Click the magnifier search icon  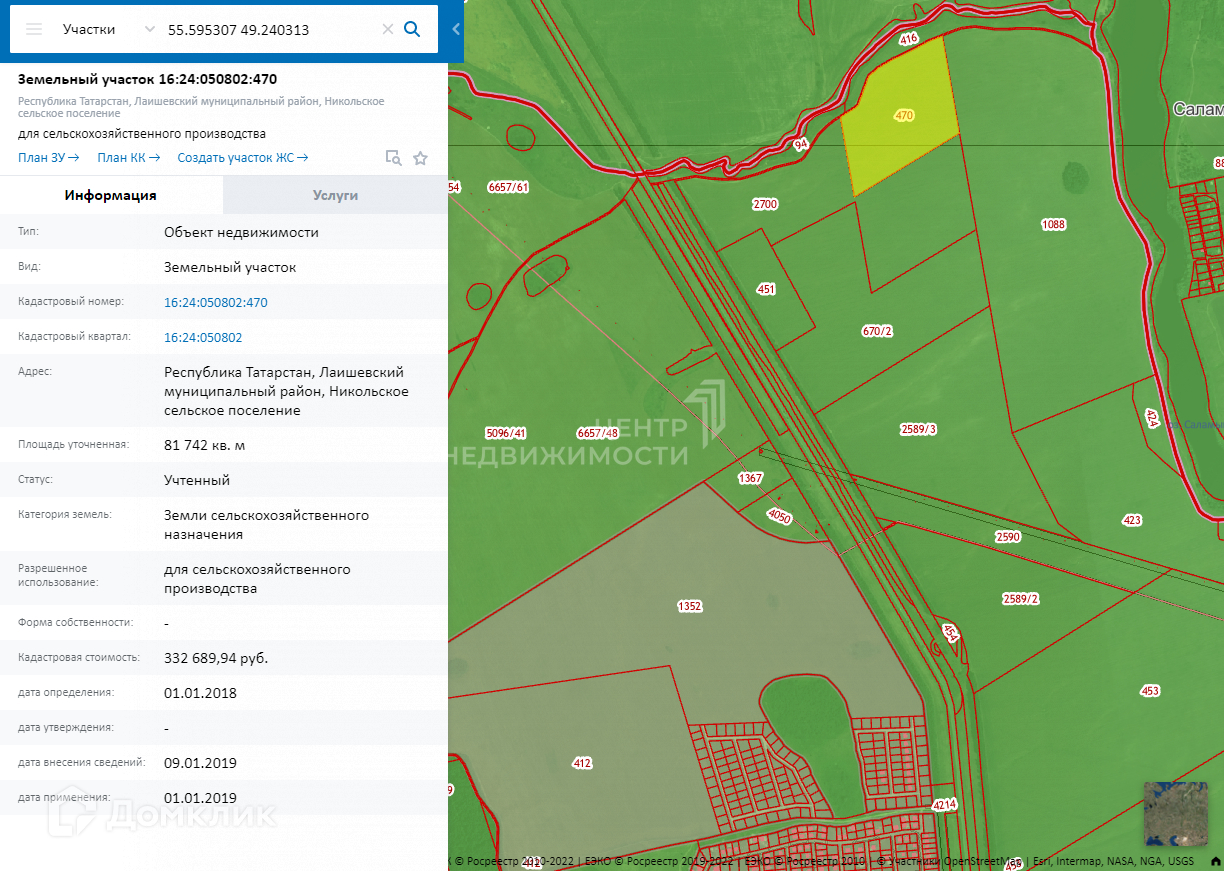coord(412,29)
